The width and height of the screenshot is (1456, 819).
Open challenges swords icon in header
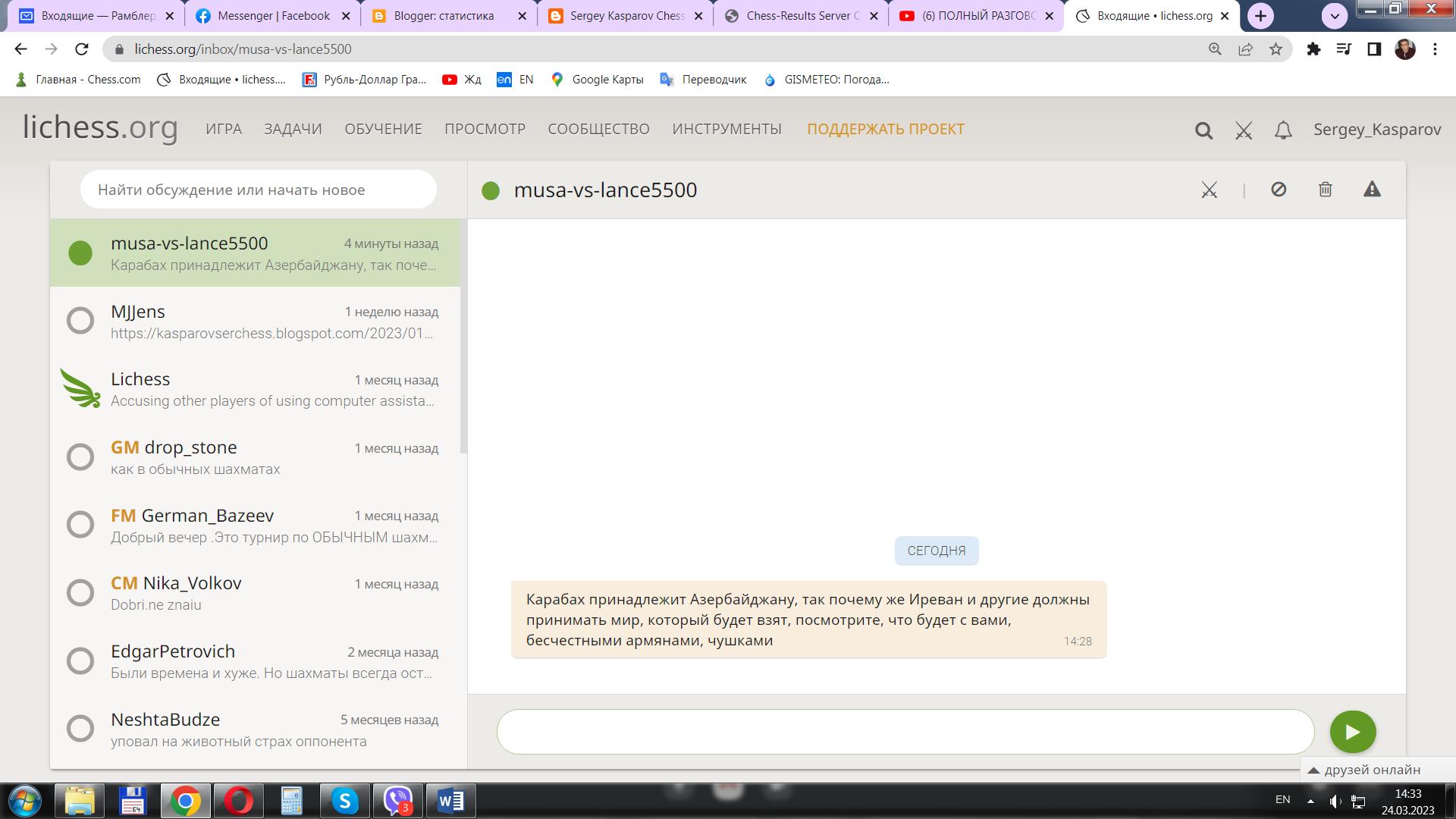pyautogui.click(x=1244, y=130)
